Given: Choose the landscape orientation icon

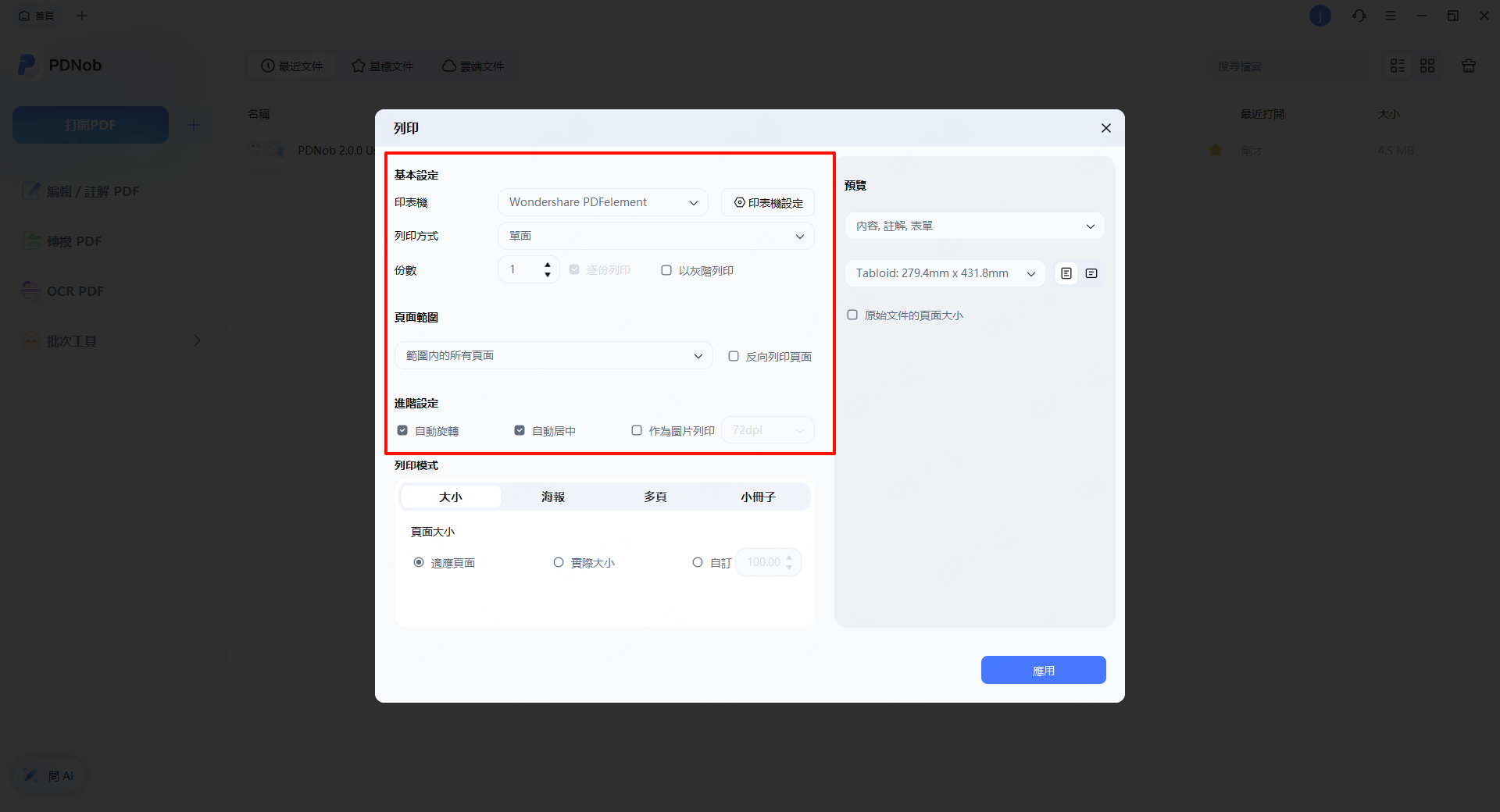Looking at the screenshot, I should click(1091, 273).
